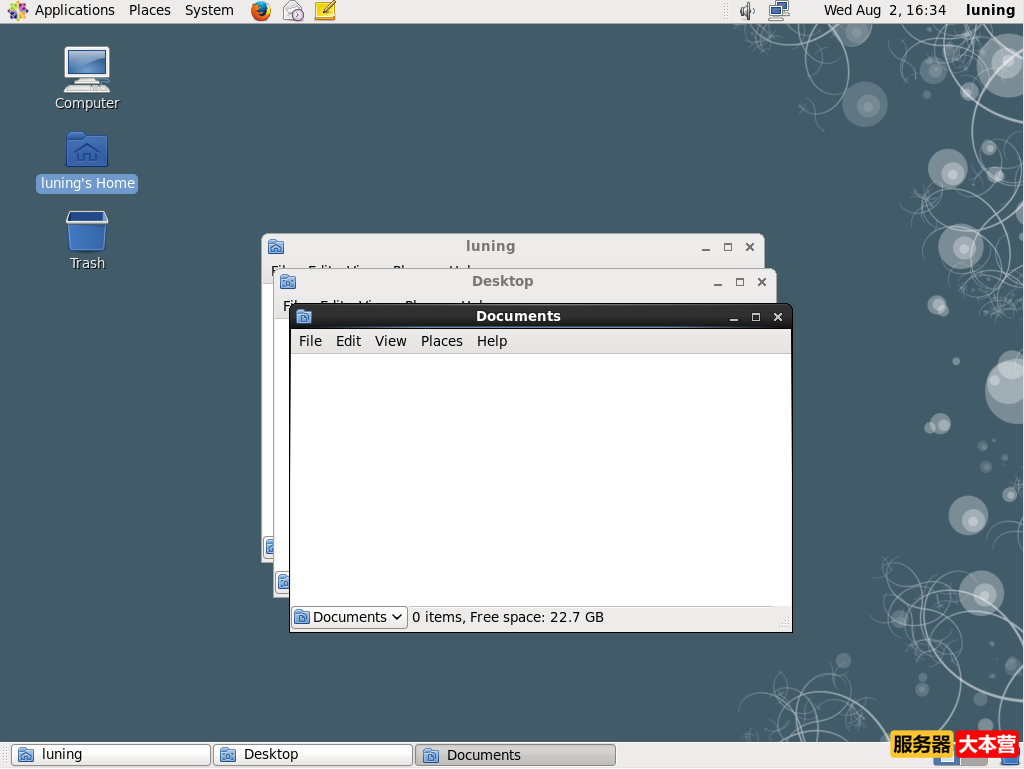Select the Trash desktop icon
1024x769 pixels.
87,232
